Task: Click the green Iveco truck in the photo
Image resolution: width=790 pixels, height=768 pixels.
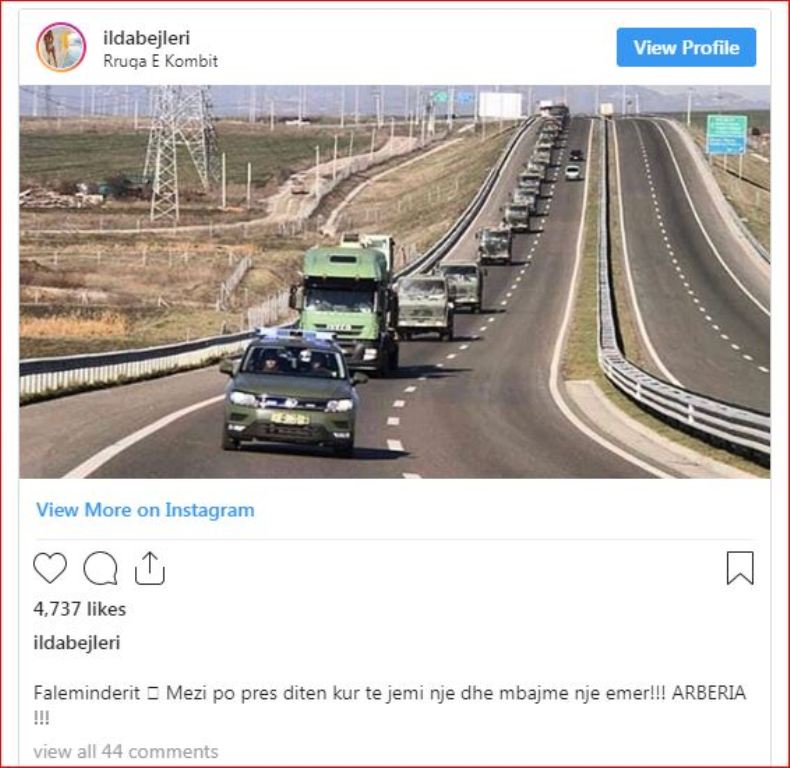Action: coord(345,303)
